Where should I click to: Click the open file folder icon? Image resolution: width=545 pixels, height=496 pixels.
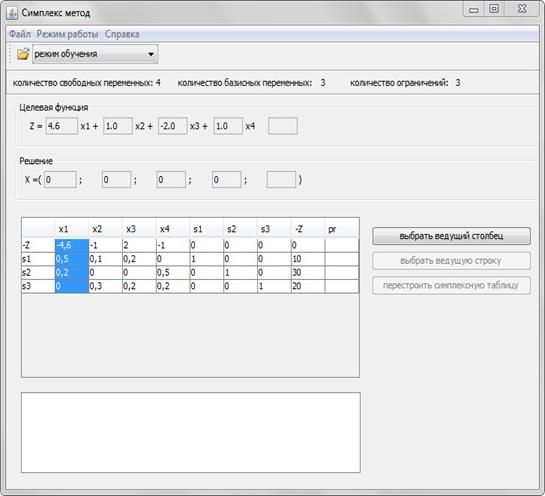coord(23,54)
